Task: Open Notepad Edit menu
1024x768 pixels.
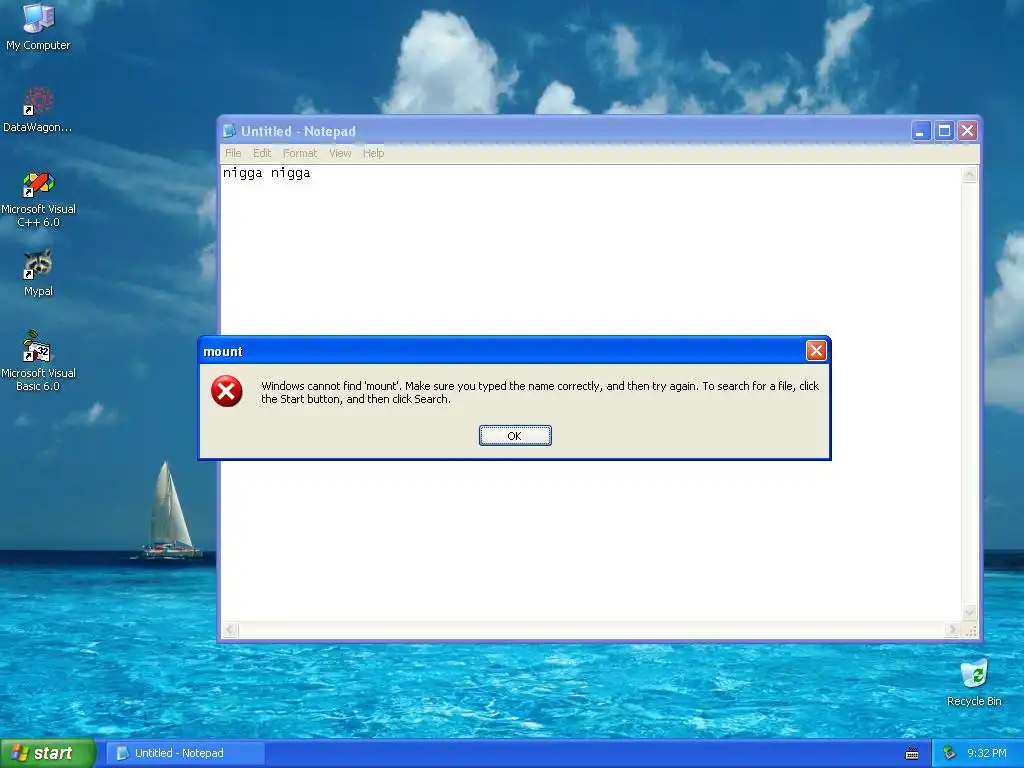Action: click(262, 153)
